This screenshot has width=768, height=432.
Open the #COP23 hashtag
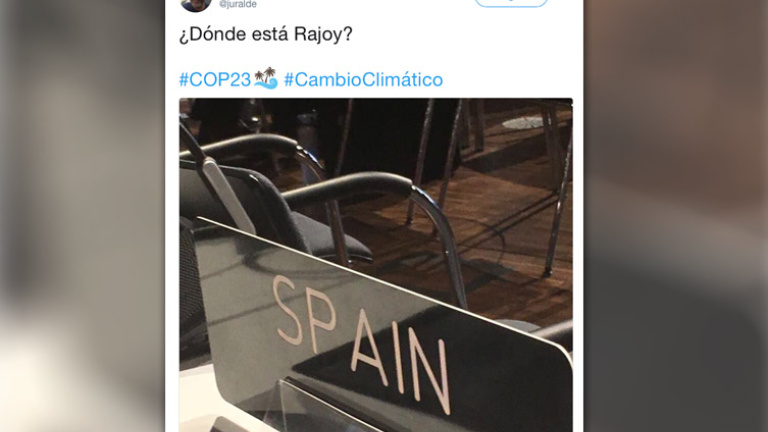215,80
